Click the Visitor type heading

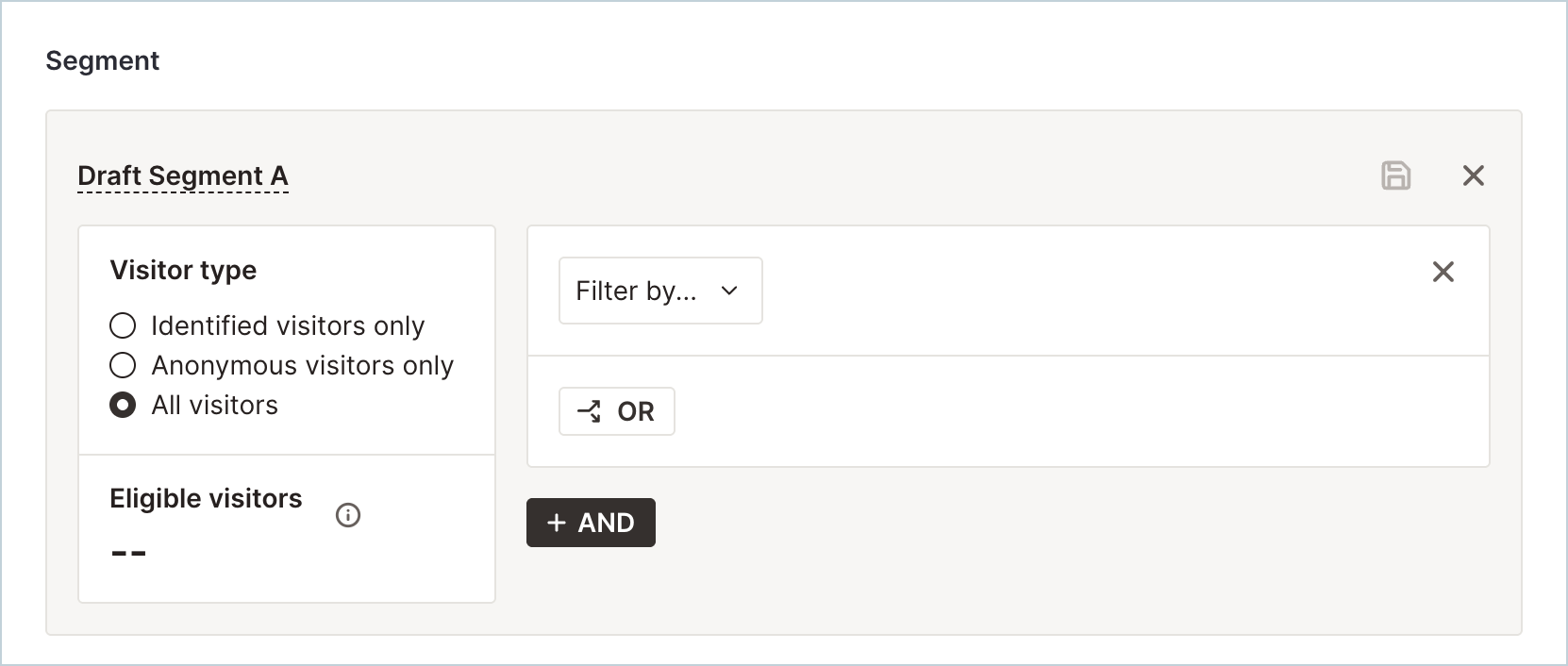click(x=183, y=270)
